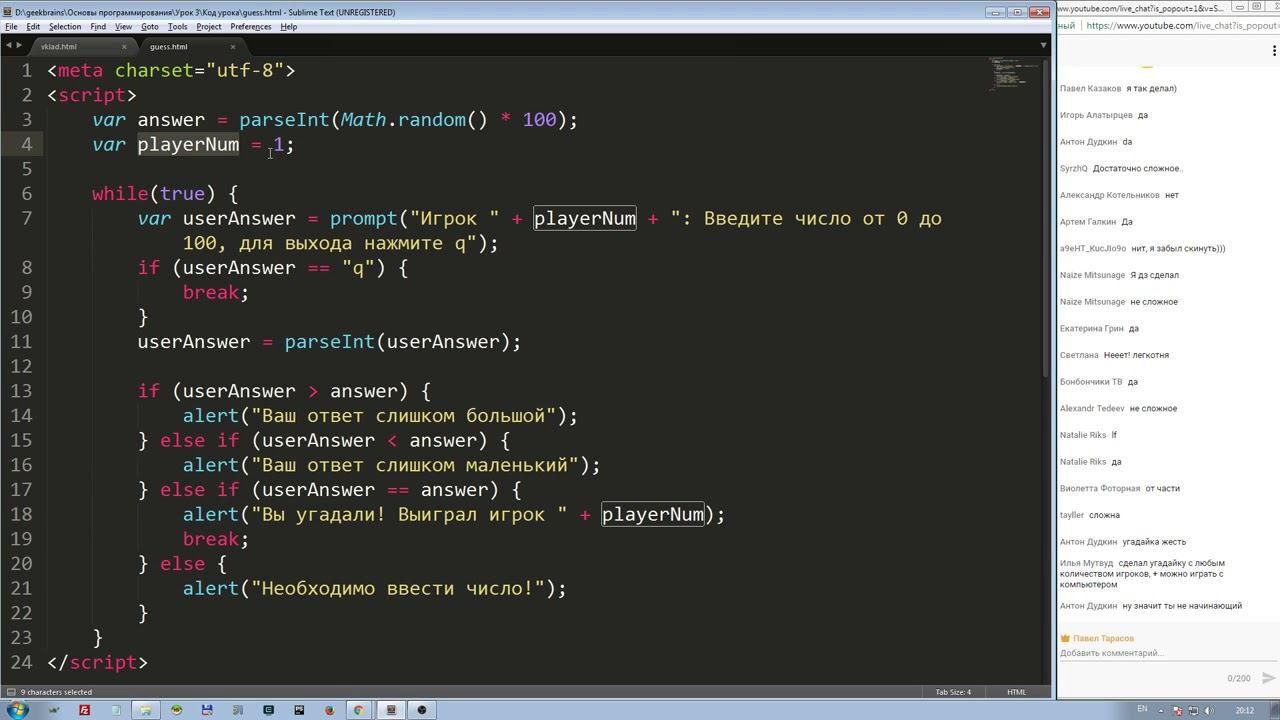Open the File menu
The width and height of the screenshot is (1280, 720).
tap(11, 27)
